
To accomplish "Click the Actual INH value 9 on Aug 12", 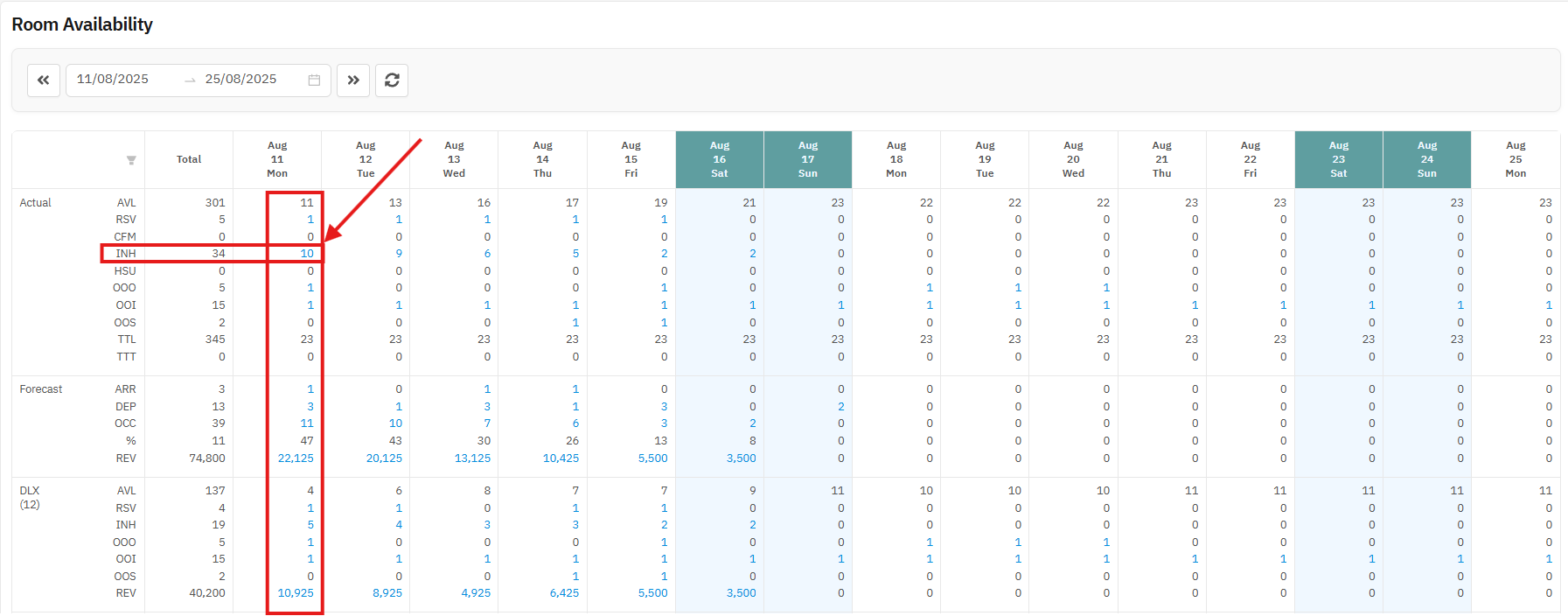I will (x=399, y=254).
